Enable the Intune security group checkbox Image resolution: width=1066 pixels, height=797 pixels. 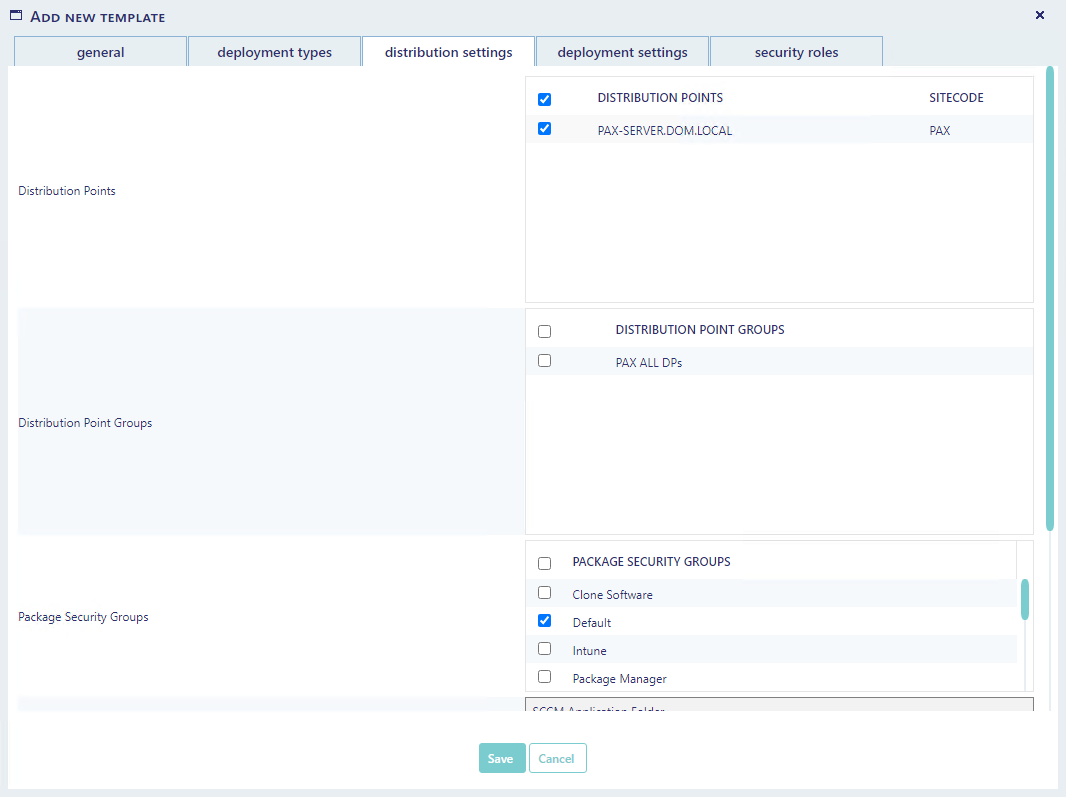point(545,649)
